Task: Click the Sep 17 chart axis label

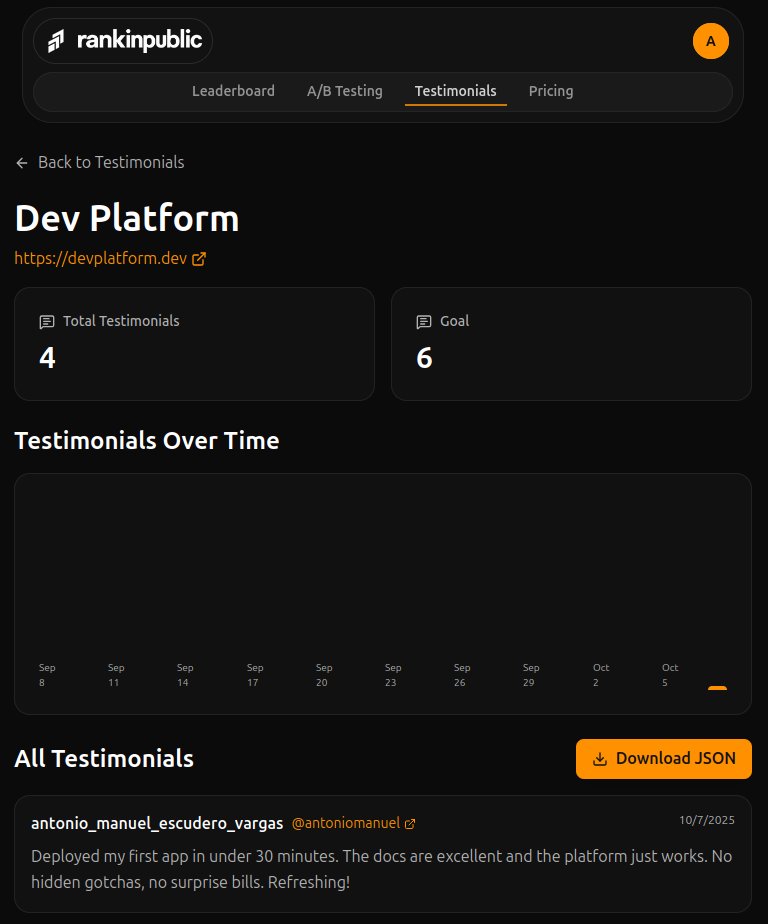Action: coord(255,675)
